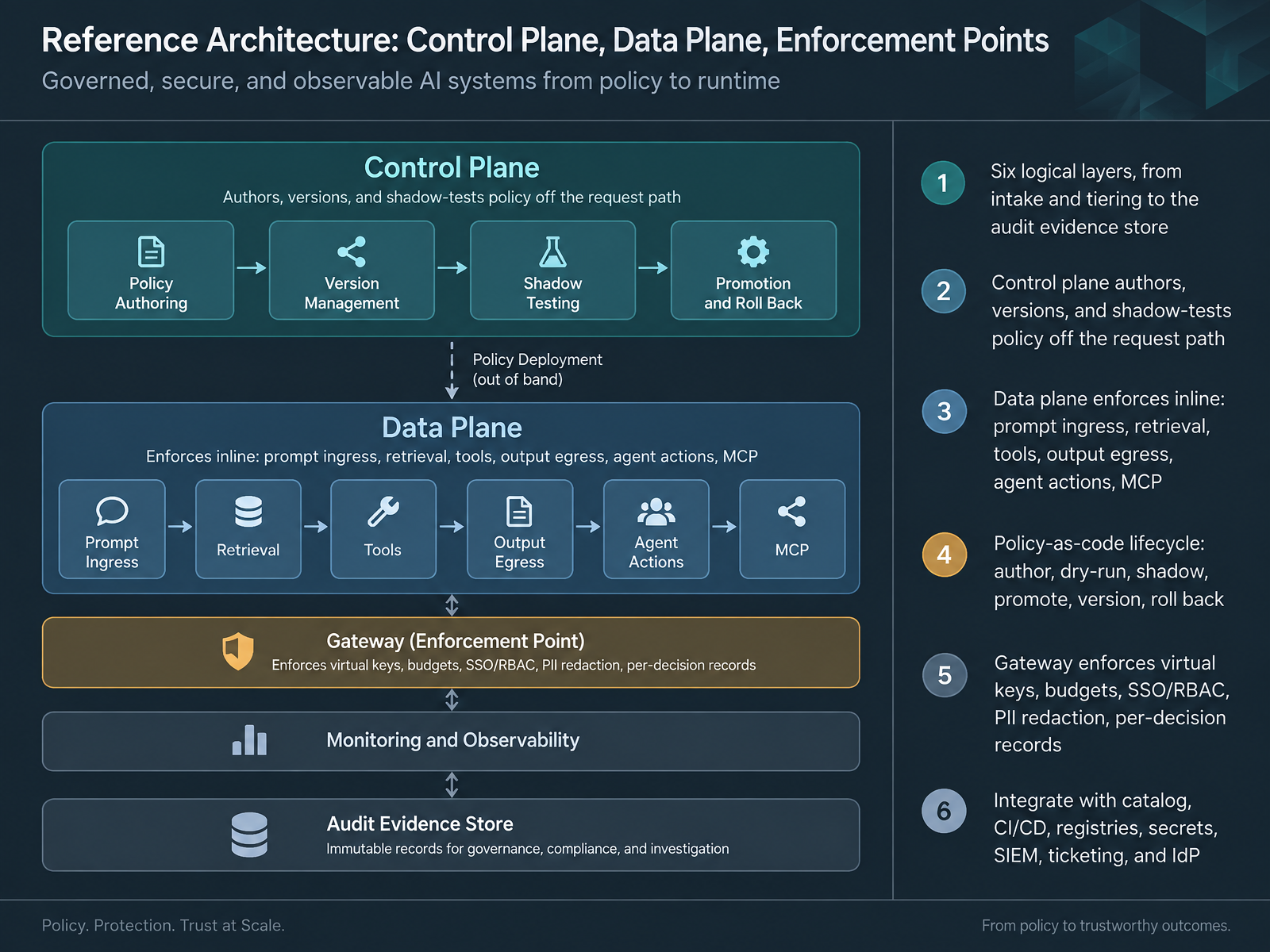Click the Tools wrench icon
This screenshot has width=1270, height=952.
click(383, 512)
